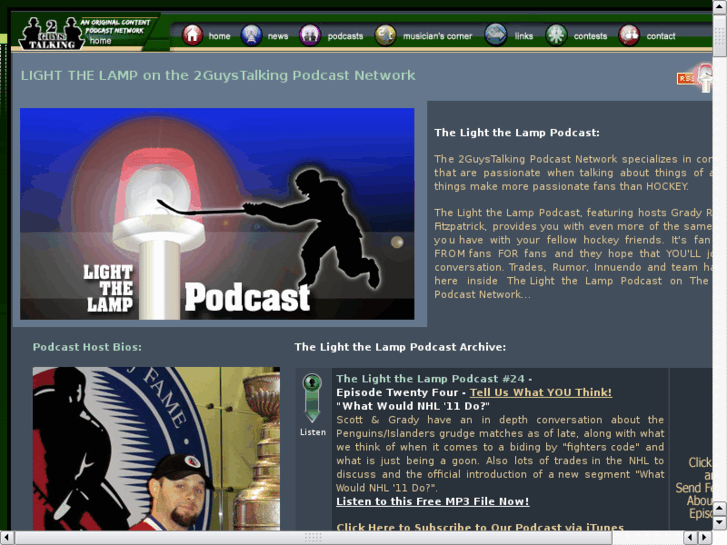This screenshot has width=727, height=545.
Task: Click the green contests icon
Action: click(x=556, y=35)
